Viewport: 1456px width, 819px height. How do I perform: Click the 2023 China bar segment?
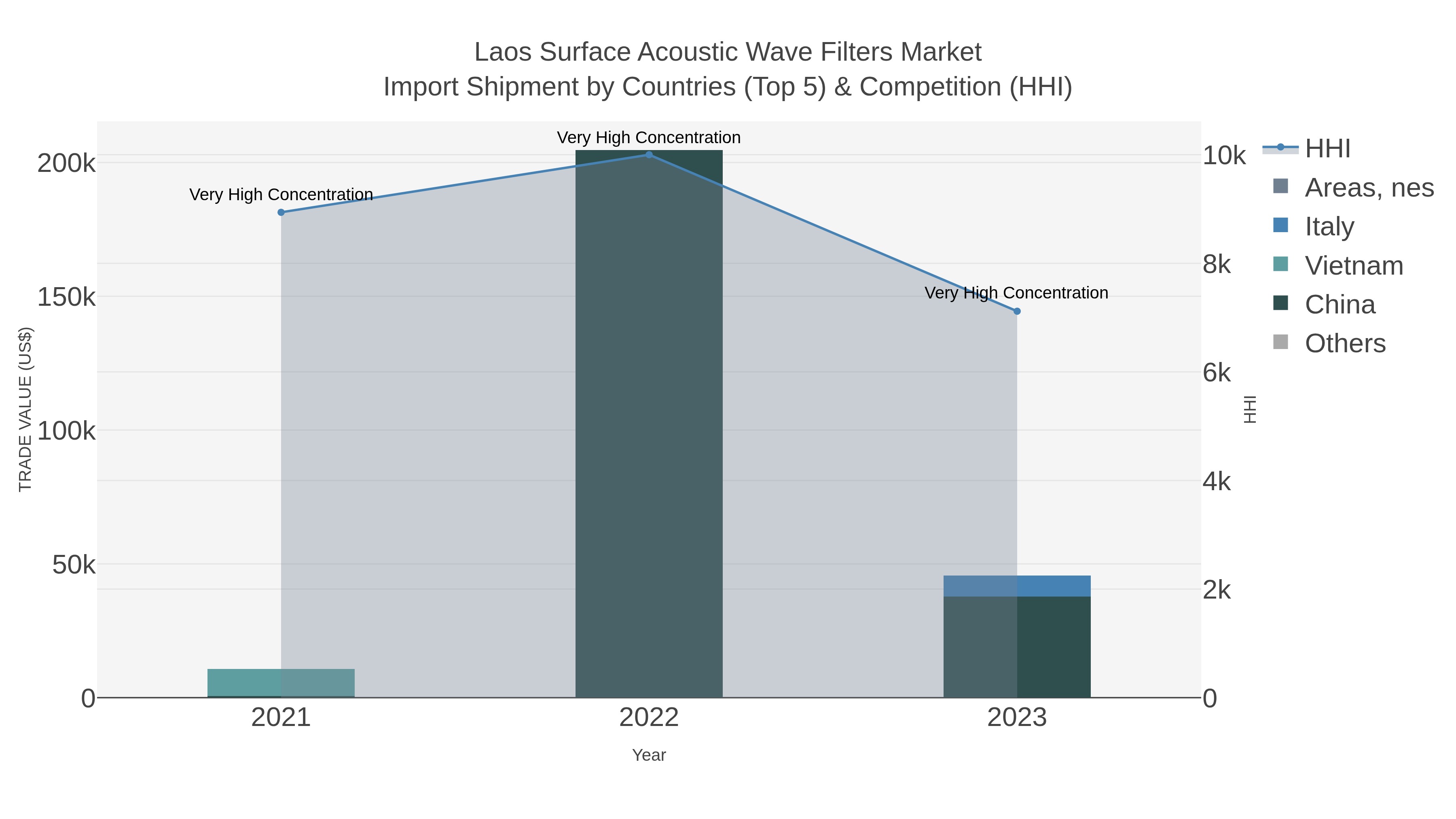(x=1017, y=647)
